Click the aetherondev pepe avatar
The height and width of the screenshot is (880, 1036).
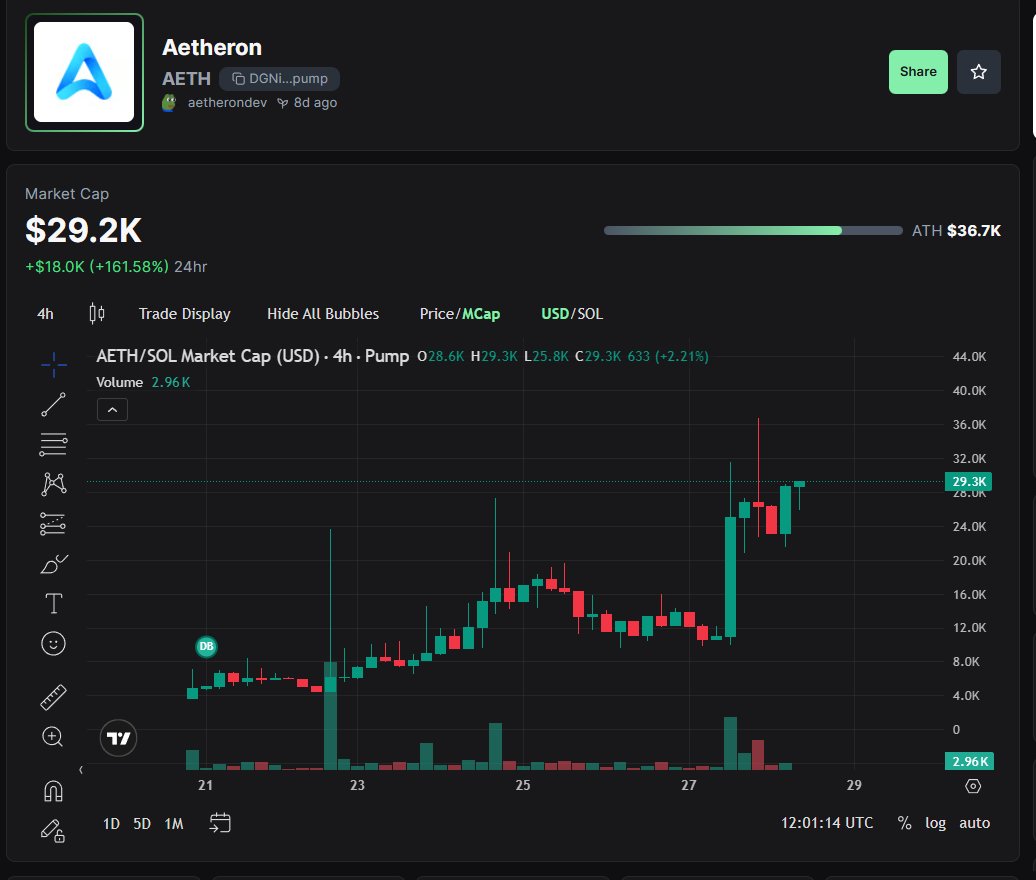[170, 102]
